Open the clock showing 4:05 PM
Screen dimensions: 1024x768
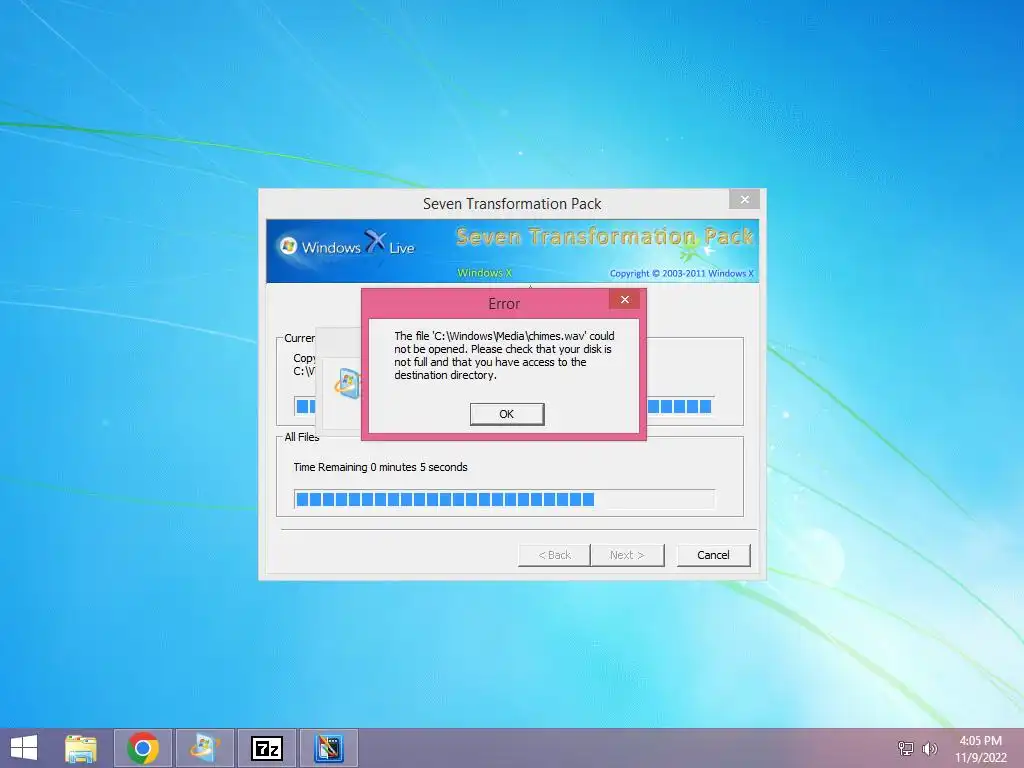point(980,749)
